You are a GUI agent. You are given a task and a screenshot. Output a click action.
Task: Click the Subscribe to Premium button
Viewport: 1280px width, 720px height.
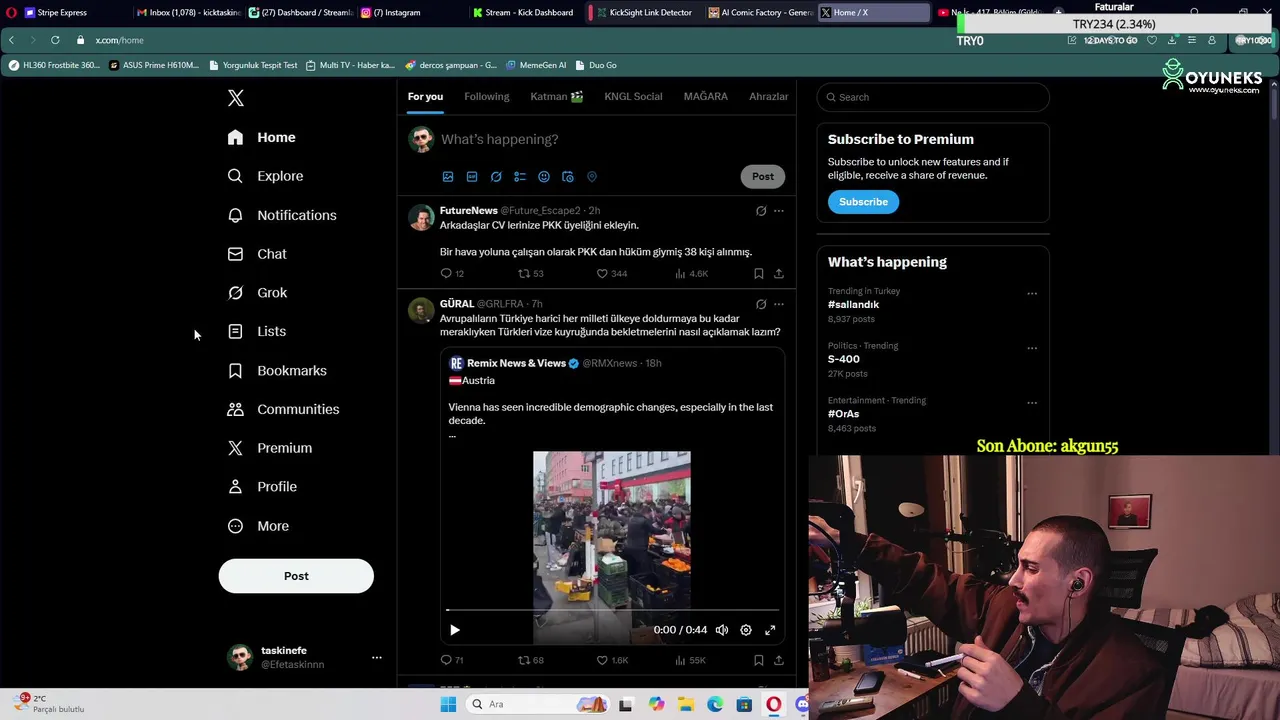tap(863, 202)
